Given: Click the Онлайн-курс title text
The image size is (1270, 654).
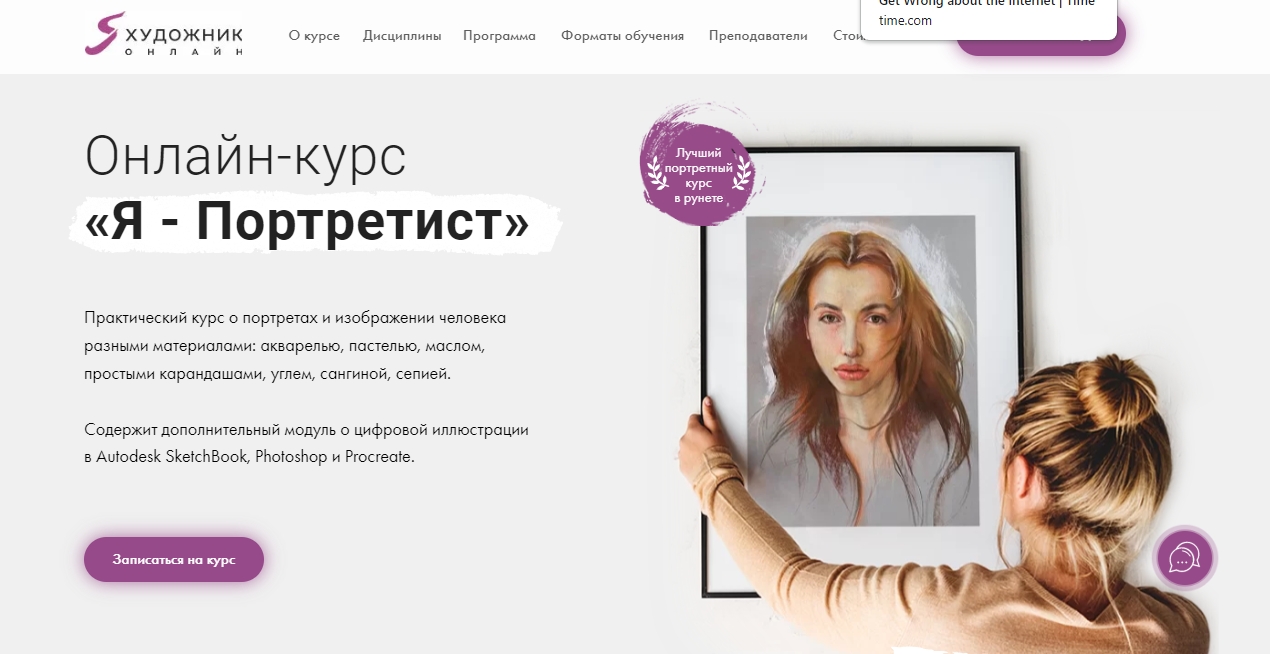Looking at the screenshot, I should tap(246, 156).
